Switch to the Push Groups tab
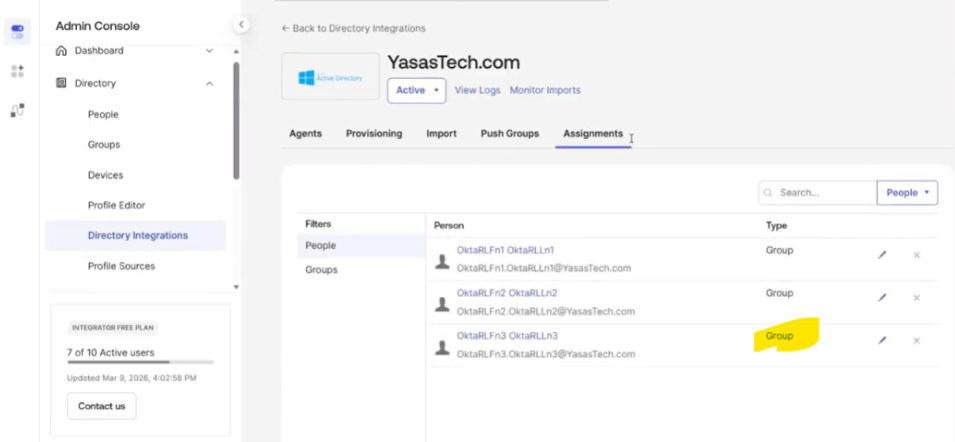The image size is (955, 442). [x=509, y=134]
